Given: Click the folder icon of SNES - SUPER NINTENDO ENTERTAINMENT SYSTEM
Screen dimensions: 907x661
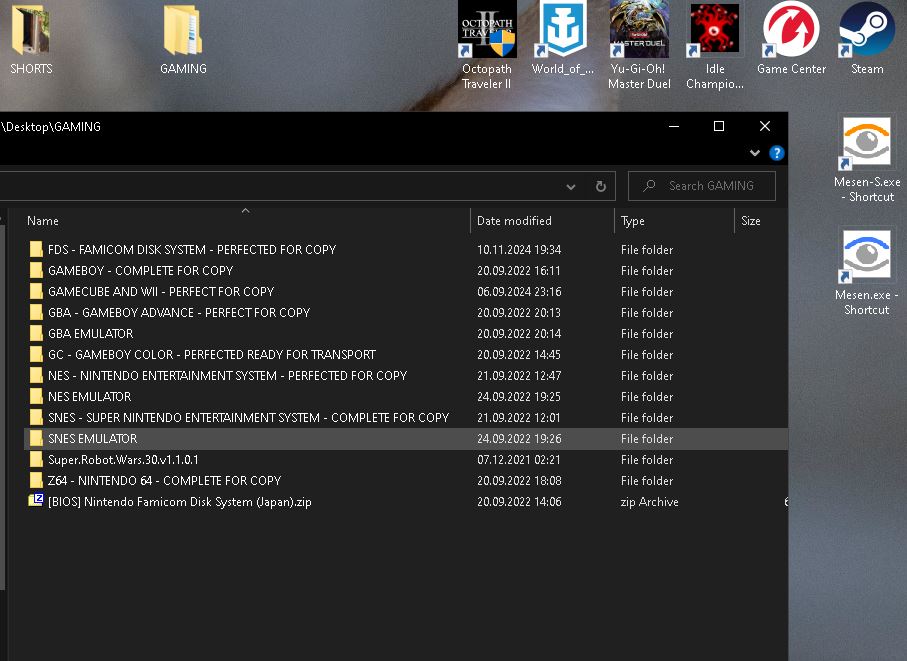Looking at the screenshot, I should point(36,418).
